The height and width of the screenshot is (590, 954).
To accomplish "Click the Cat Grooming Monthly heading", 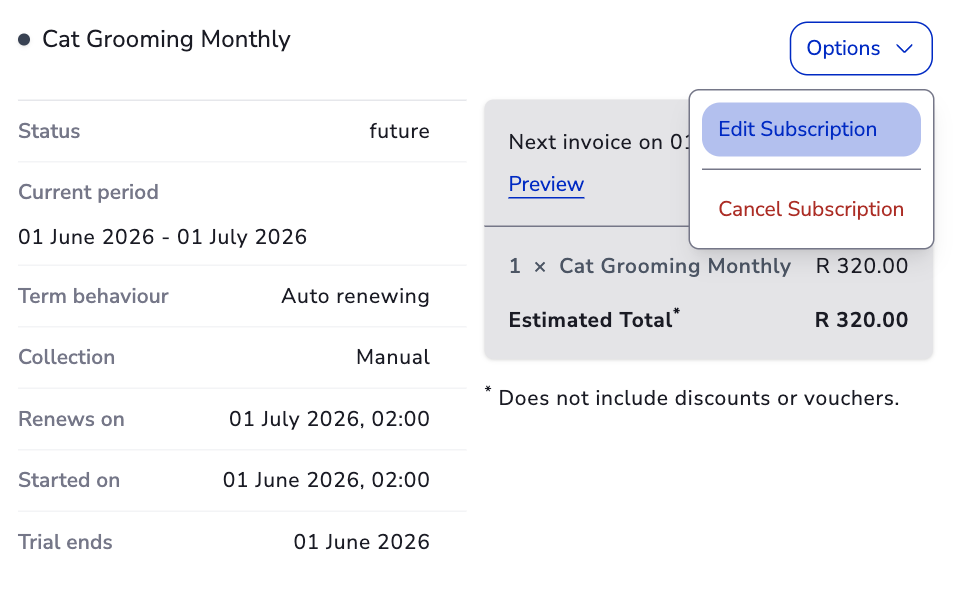I will point(166,40).
